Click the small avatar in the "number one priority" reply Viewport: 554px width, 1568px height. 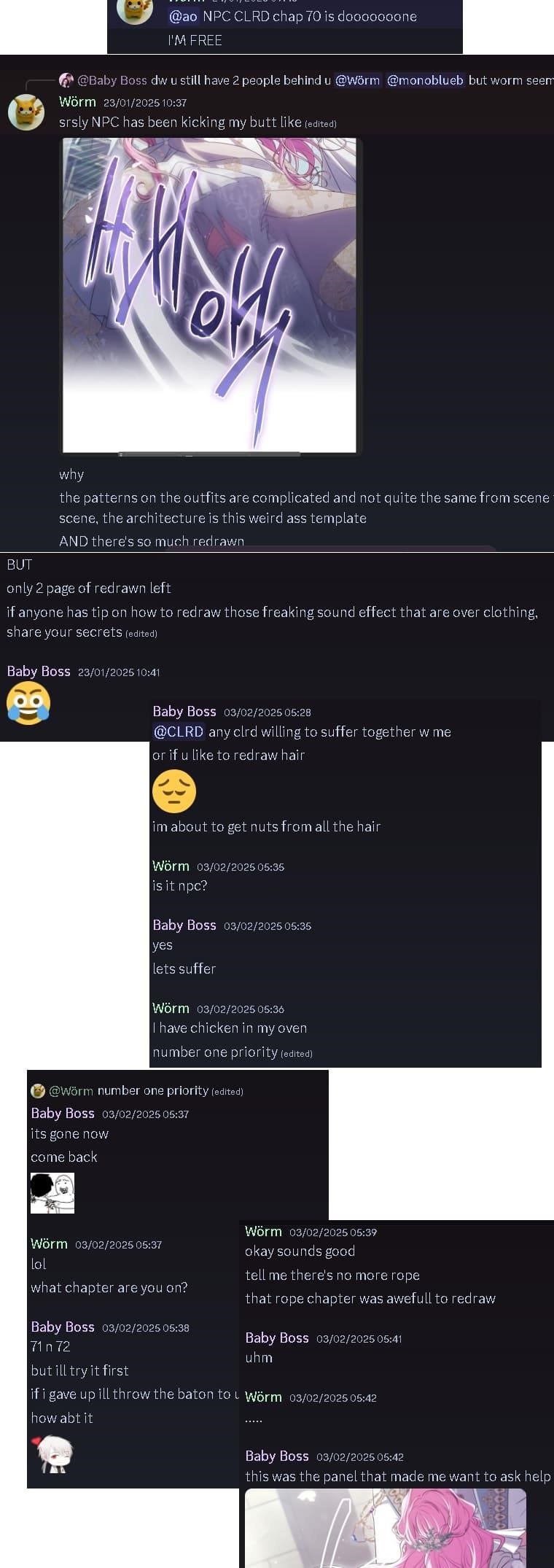(38, 1091)
